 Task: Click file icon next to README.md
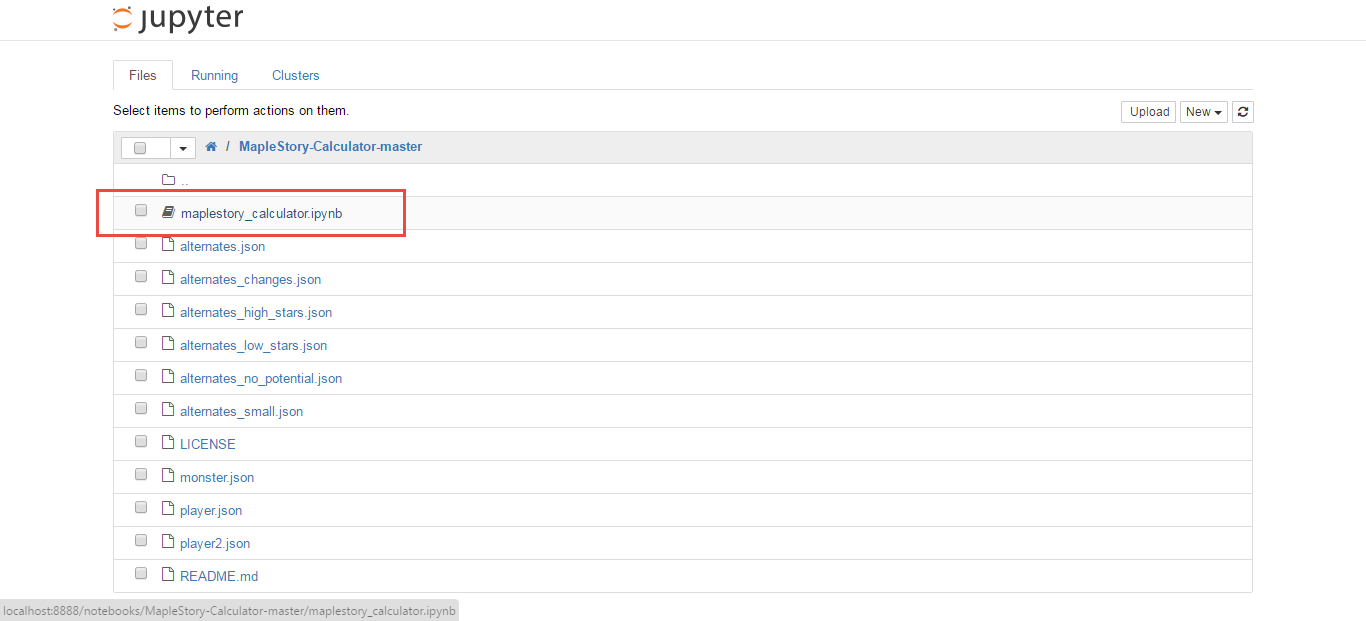pyautogui.click(x=168, y=575)
